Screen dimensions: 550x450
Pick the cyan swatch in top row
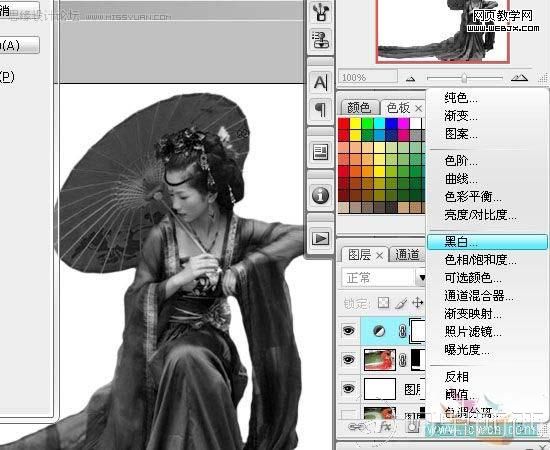coord(379,123)
